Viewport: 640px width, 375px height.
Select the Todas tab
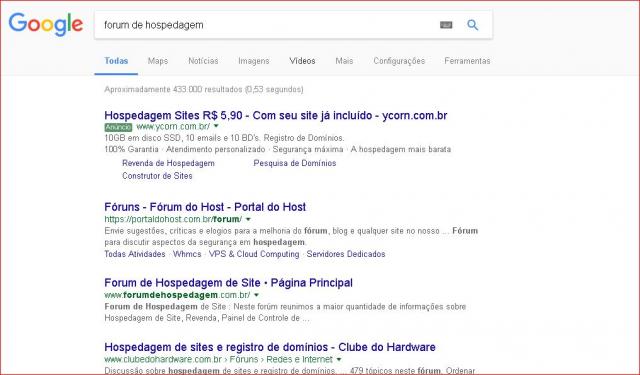tap(116, 61)
